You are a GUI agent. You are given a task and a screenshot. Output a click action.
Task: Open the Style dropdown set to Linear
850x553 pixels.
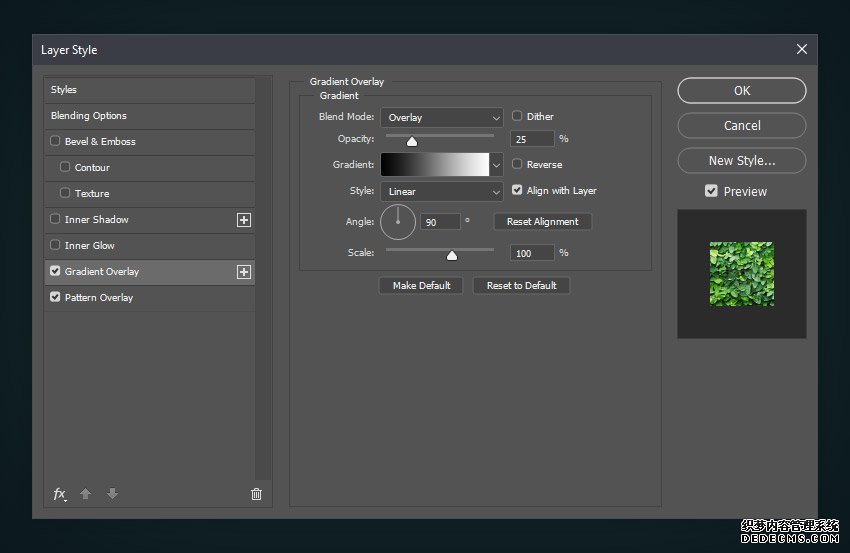(442, 191)
